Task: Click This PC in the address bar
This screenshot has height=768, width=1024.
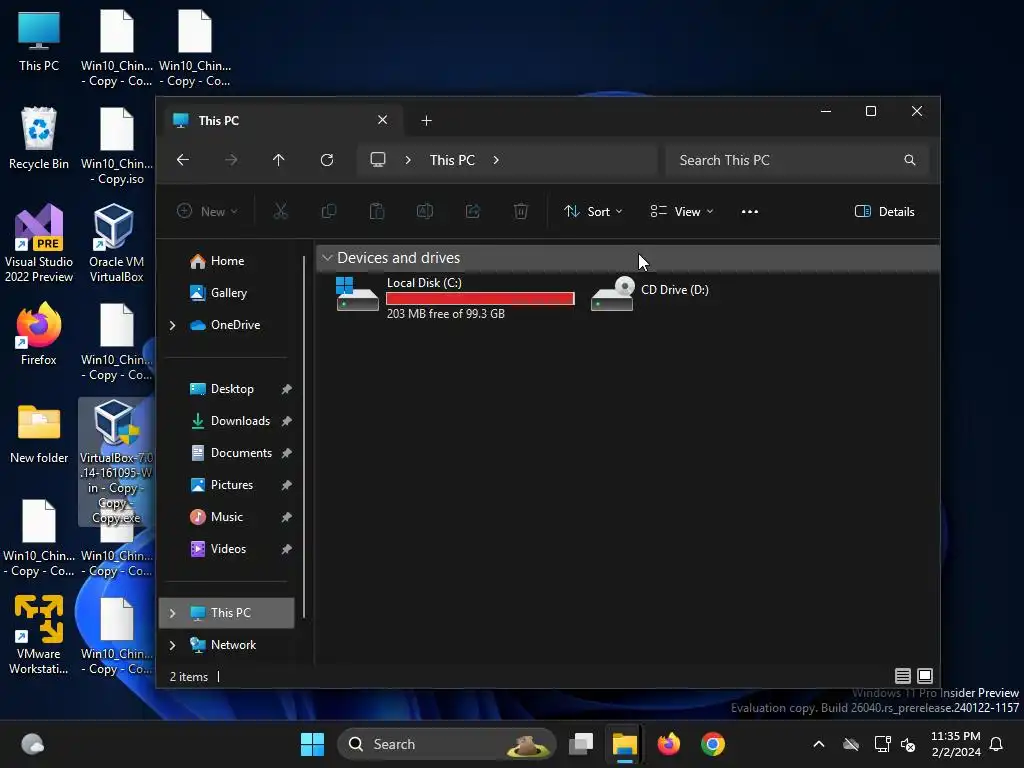Action: 452,160
